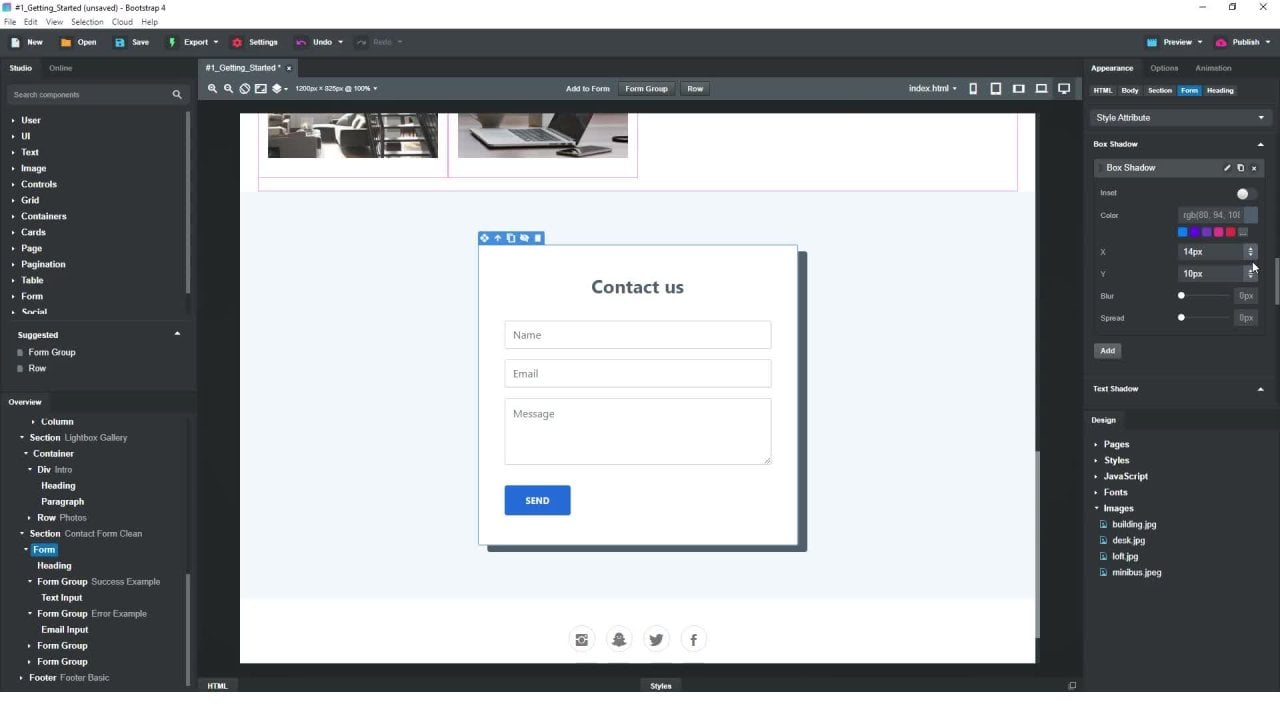Toggle element outlines with the crossed-circle icon

coord(244,88)
